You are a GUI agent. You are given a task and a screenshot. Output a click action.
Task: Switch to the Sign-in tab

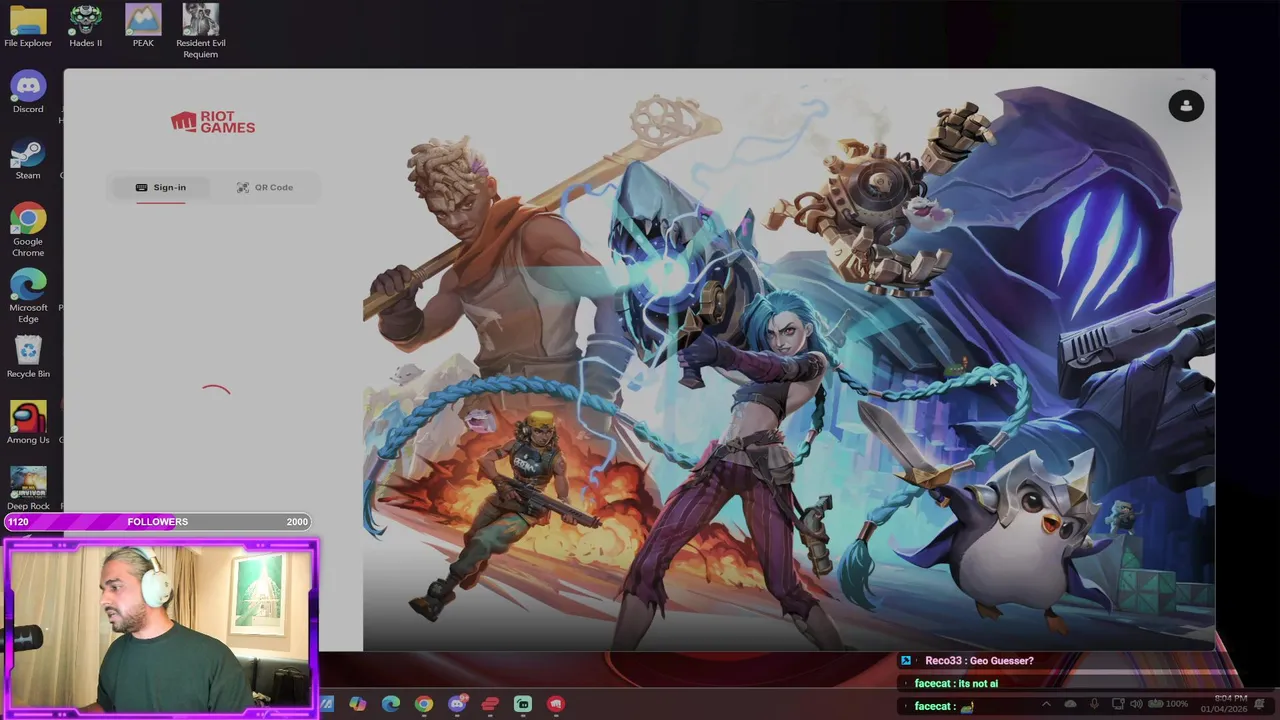(161, 187)
